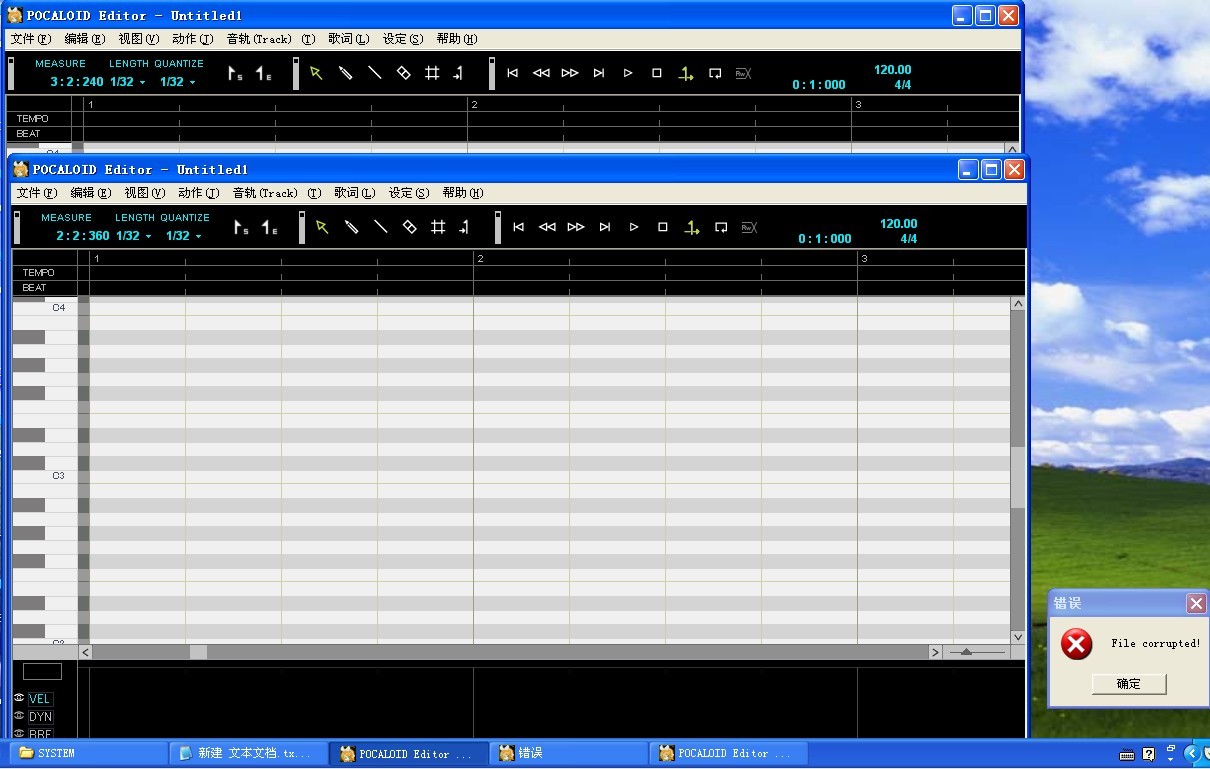Image resolution: width=1210 pixels, height=769 pixels.
Task: Jump to song start in front editor transport
Action: pos(518,227)
